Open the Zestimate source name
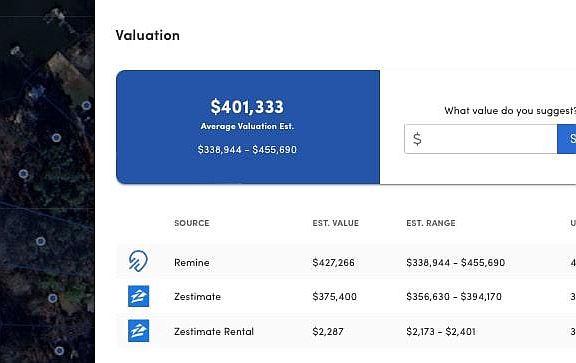 (198, 296)
